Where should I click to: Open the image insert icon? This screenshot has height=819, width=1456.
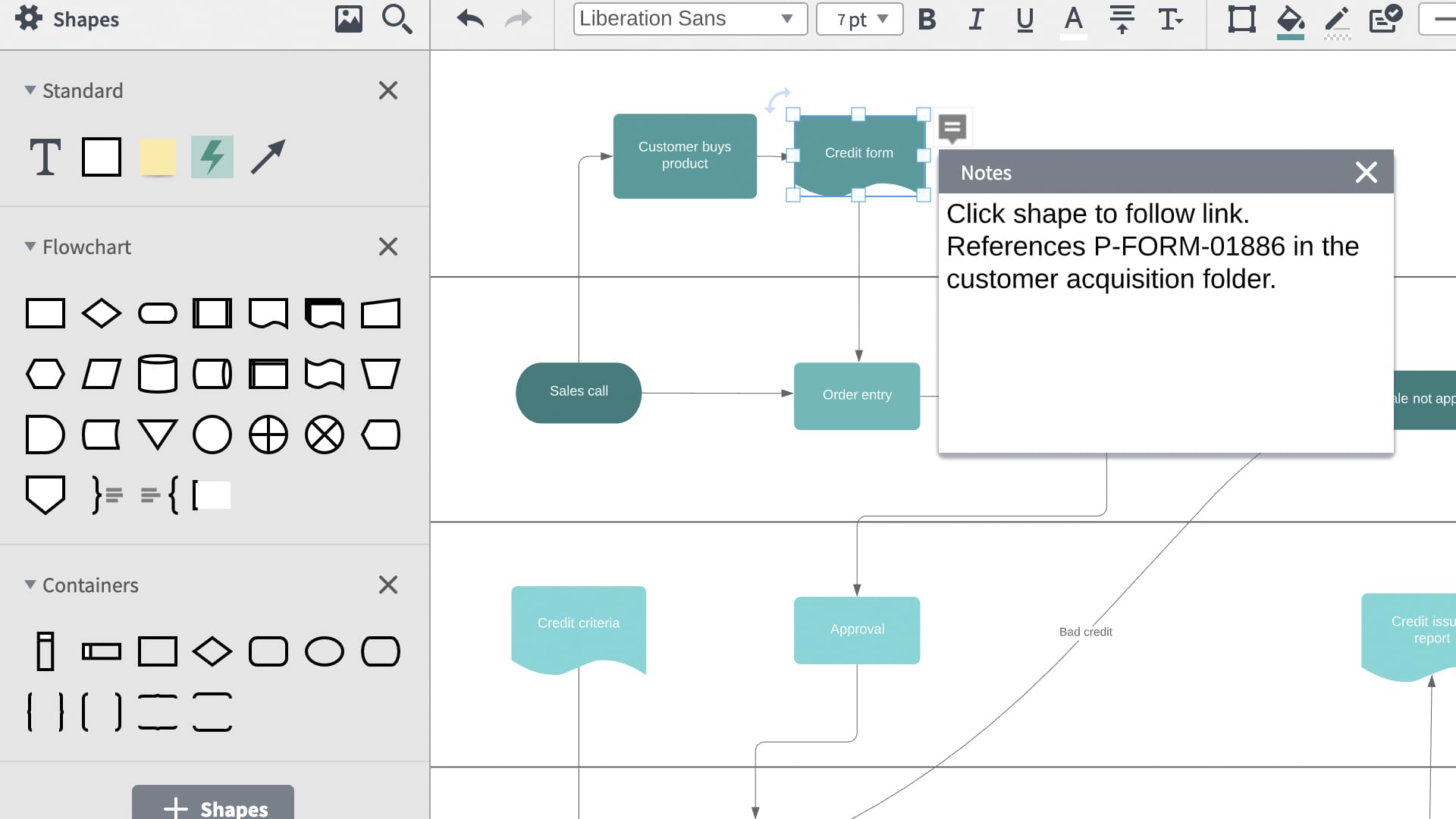[349, 19]
